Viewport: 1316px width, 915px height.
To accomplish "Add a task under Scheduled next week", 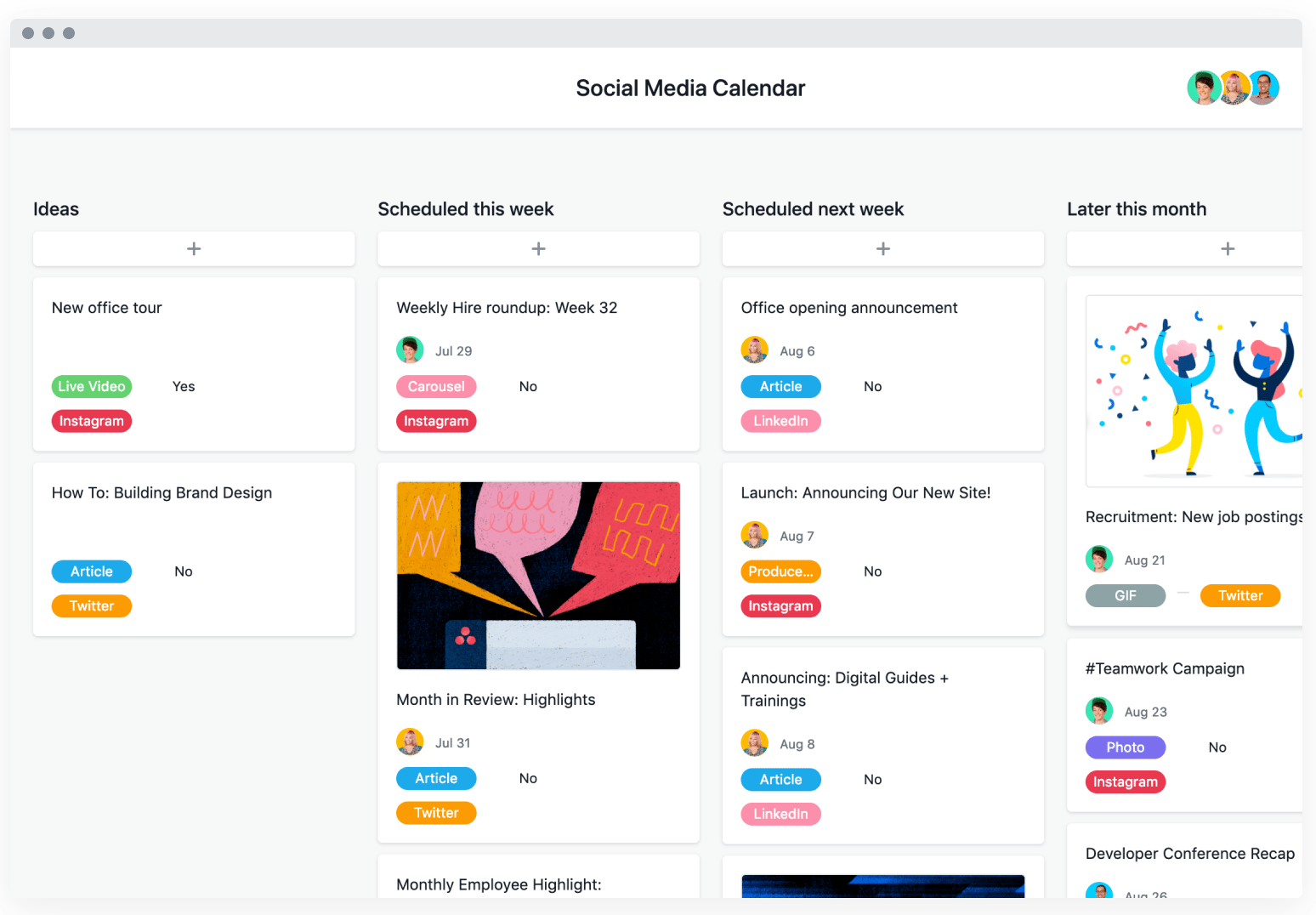I will click(x=882, y=248).
